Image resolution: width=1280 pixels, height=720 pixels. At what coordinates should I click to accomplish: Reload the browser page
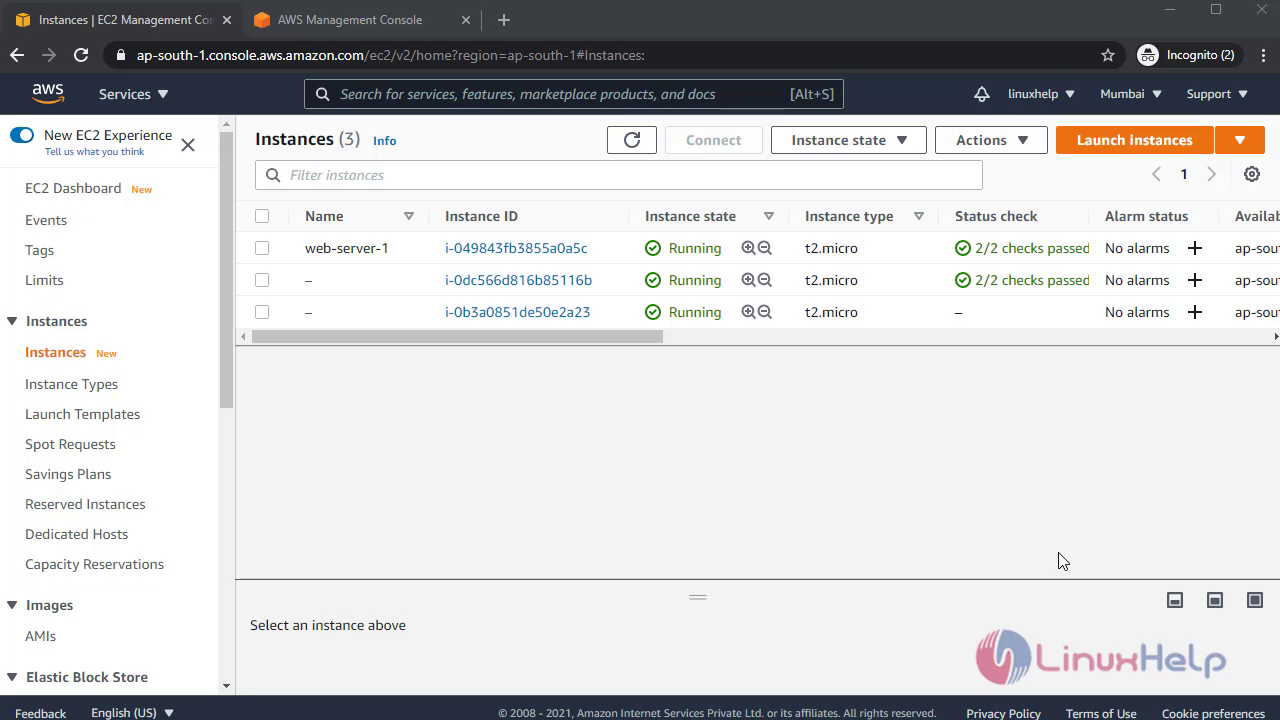(x=81, y=55)
